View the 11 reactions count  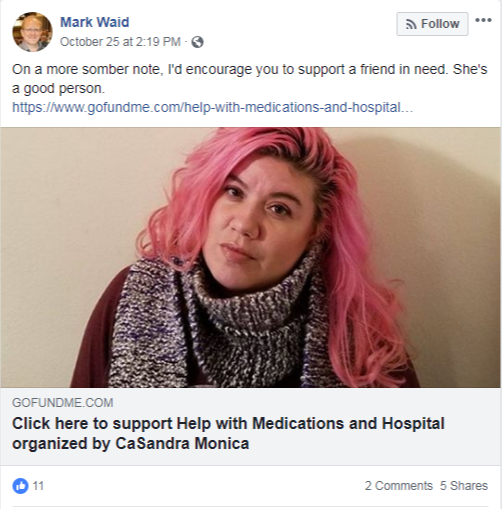pos(38,486)
